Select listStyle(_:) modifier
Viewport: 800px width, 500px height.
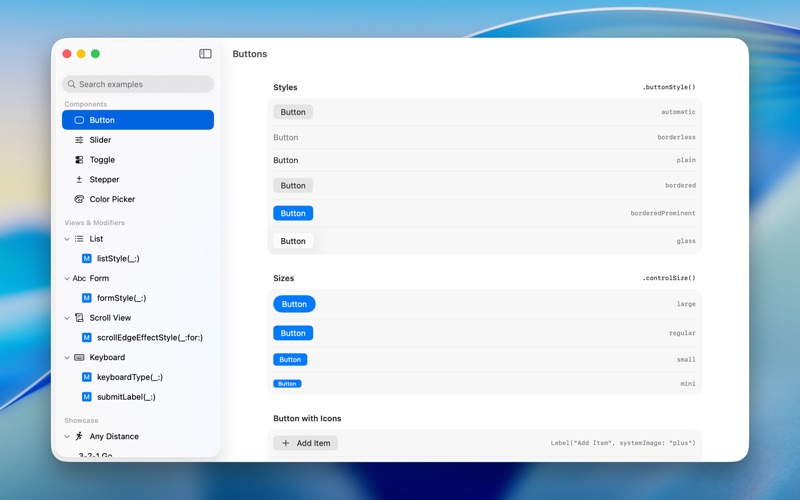tap(118, 259)
